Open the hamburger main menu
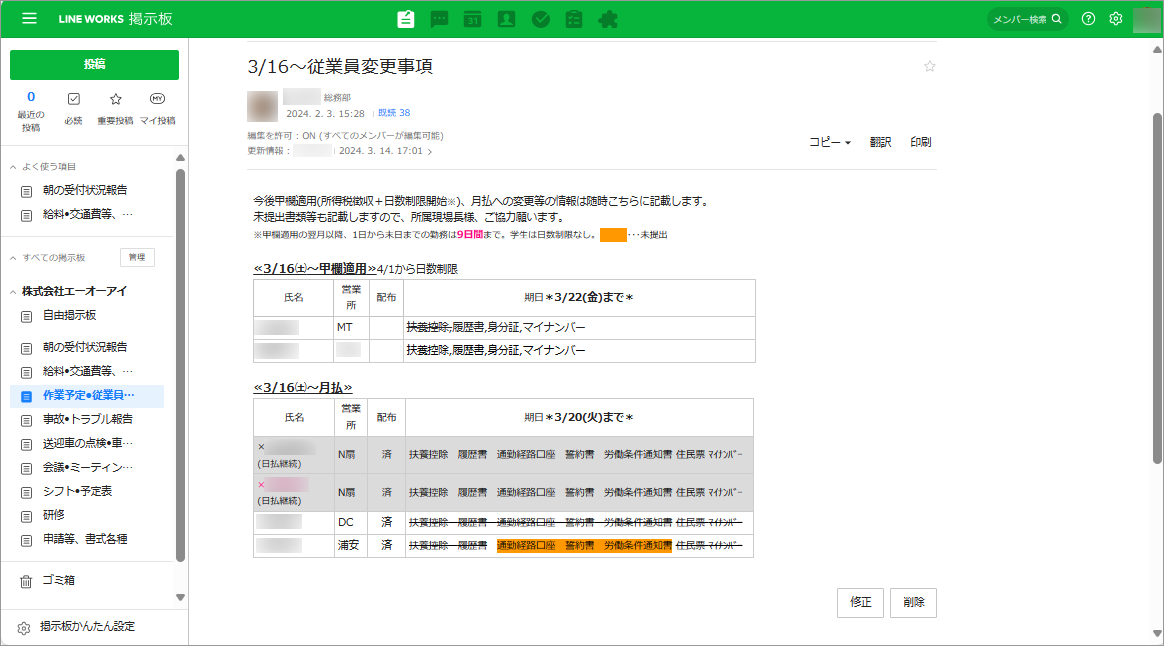 click(x=30, y=19)
